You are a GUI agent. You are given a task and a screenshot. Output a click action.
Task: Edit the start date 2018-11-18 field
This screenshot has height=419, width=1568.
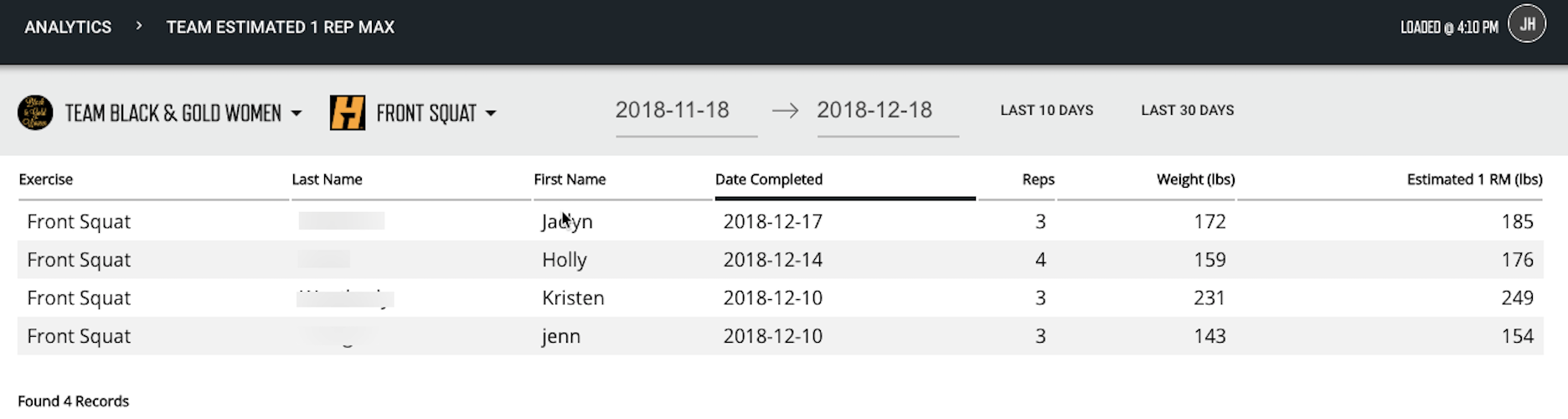click(686, 111)
